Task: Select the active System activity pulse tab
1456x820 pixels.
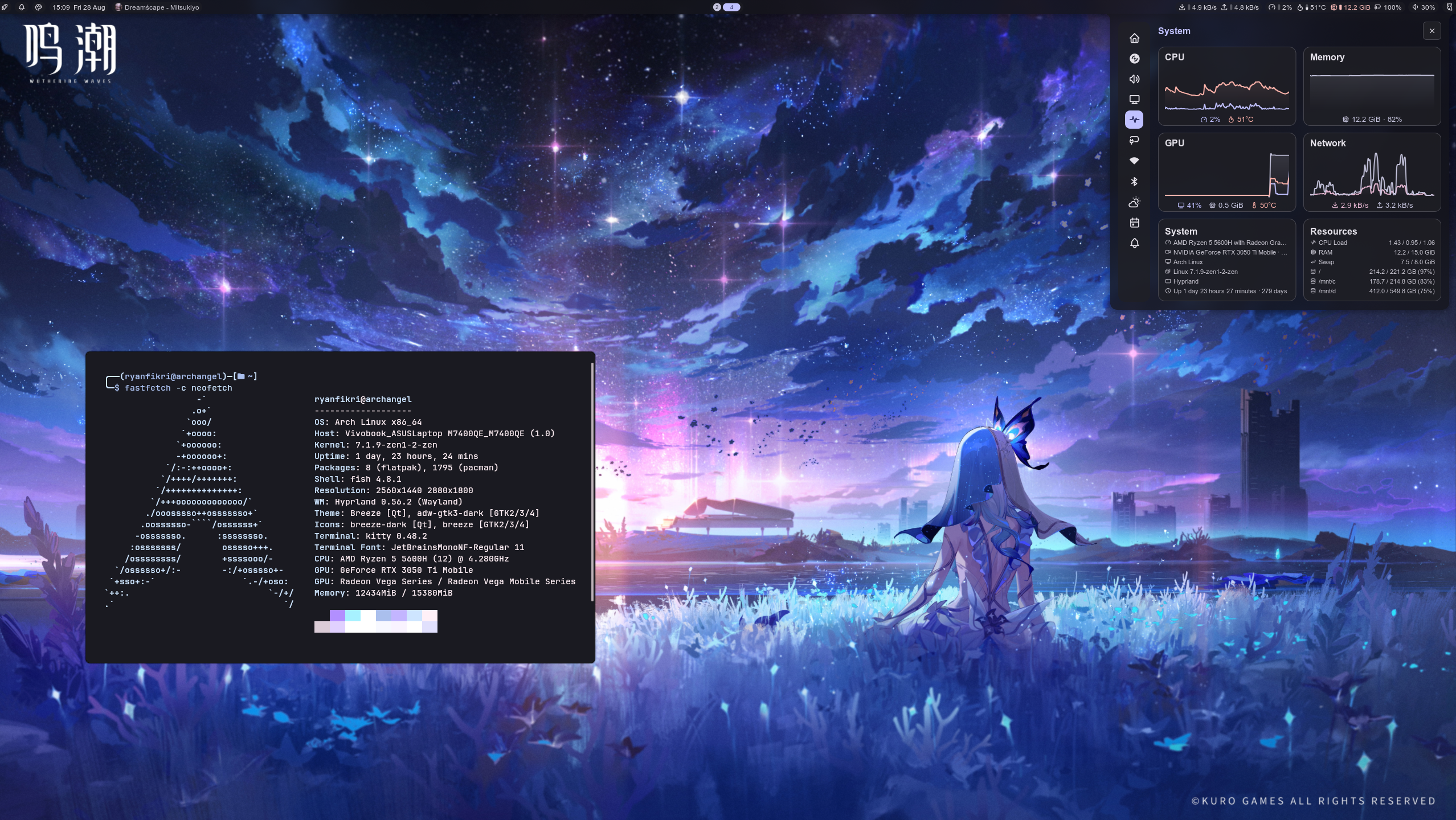Action: (1134, 120)
